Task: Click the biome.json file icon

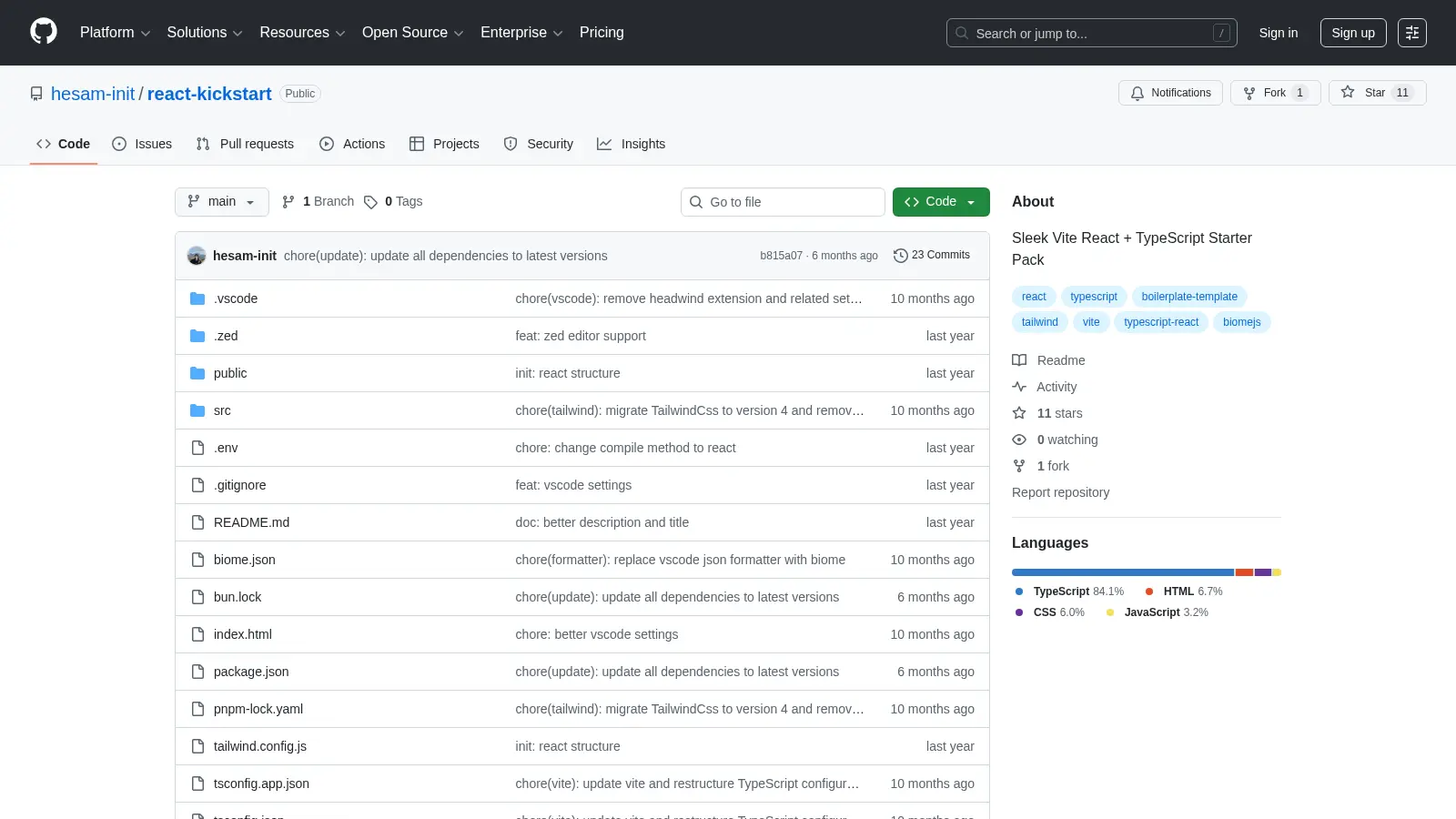Action: click(197, 560)
